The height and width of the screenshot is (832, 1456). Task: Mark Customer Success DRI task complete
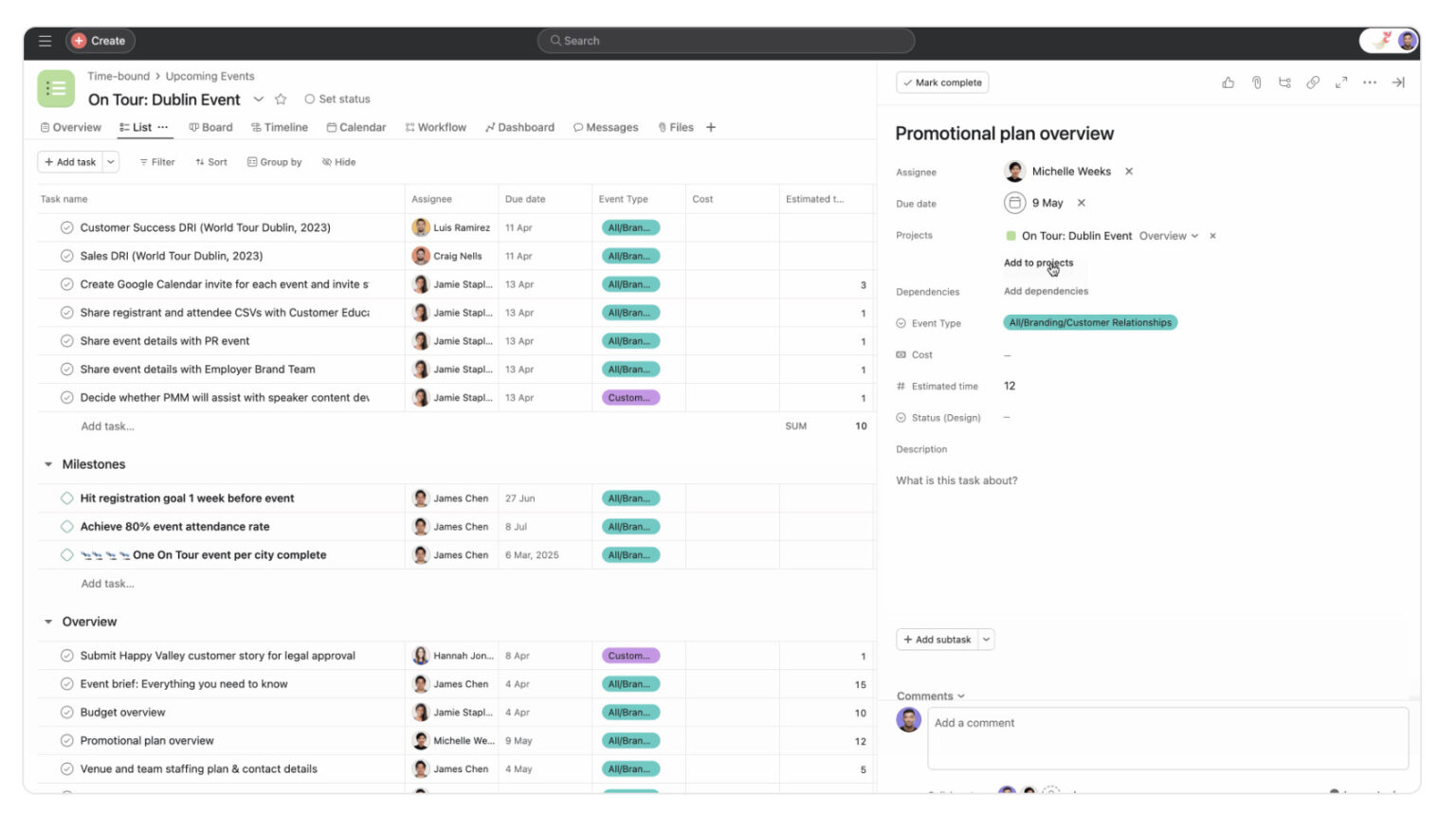click(66, 227)
